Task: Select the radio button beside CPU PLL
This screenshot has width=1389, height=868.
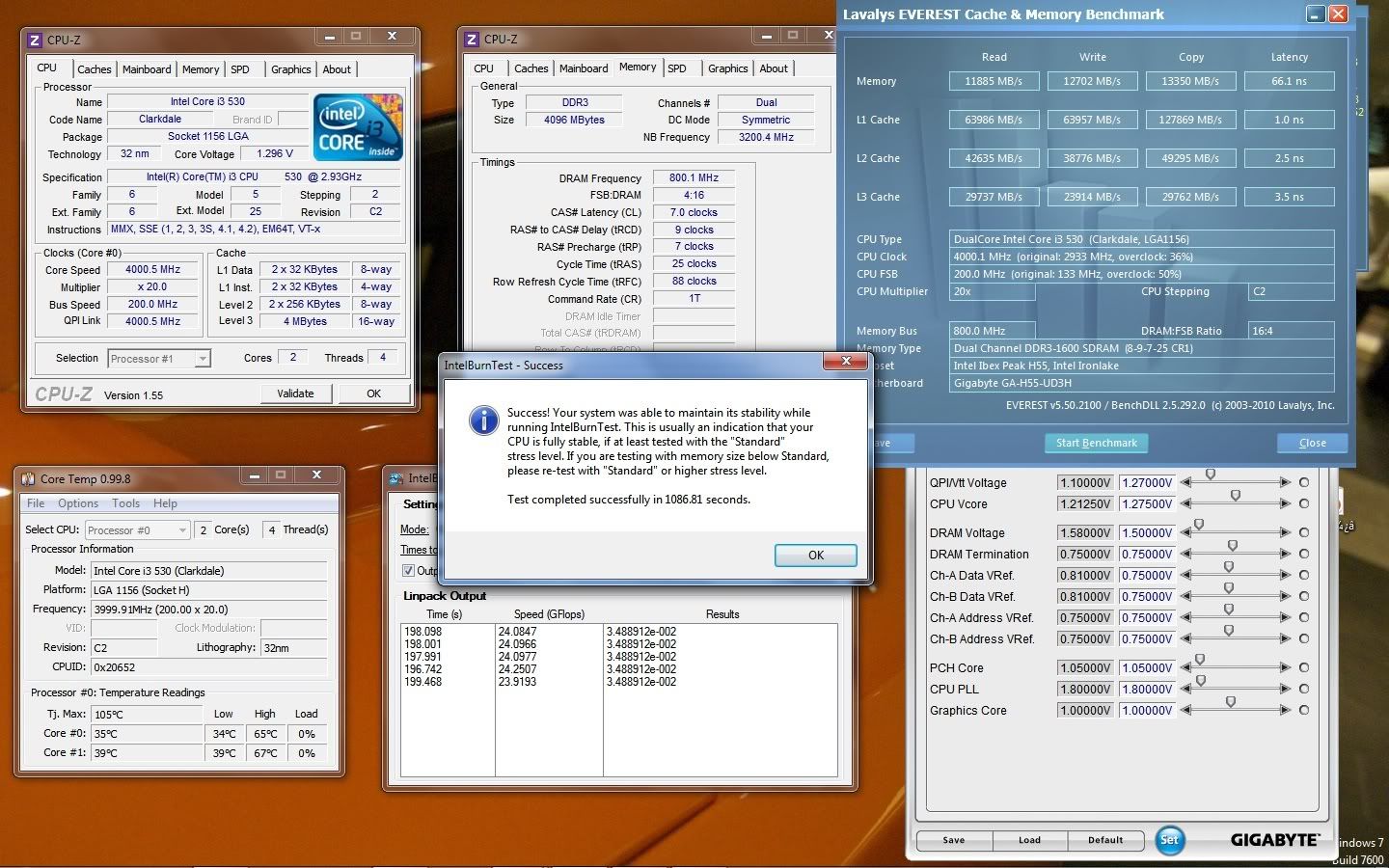Action: [1304, 690]
